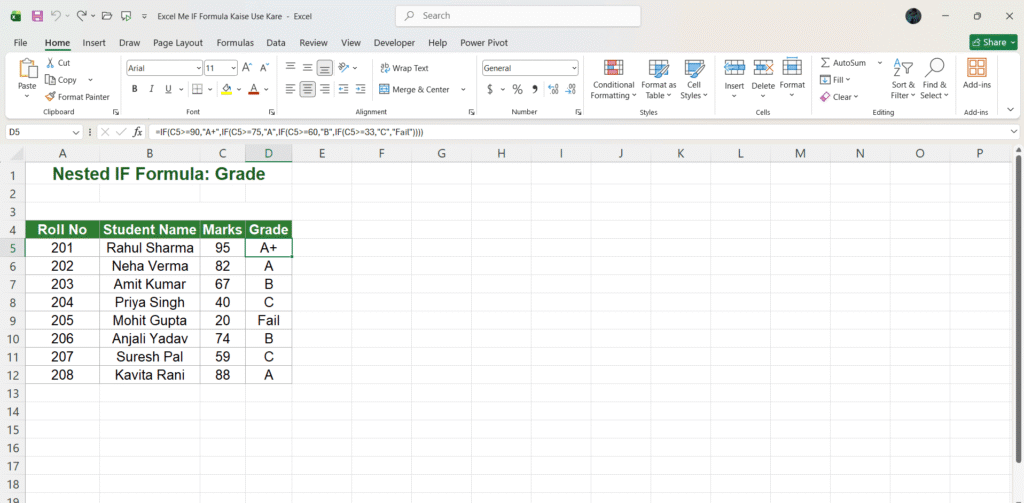Open the Format as Table dropdown

pyautogui.click(x=659, y=78)
